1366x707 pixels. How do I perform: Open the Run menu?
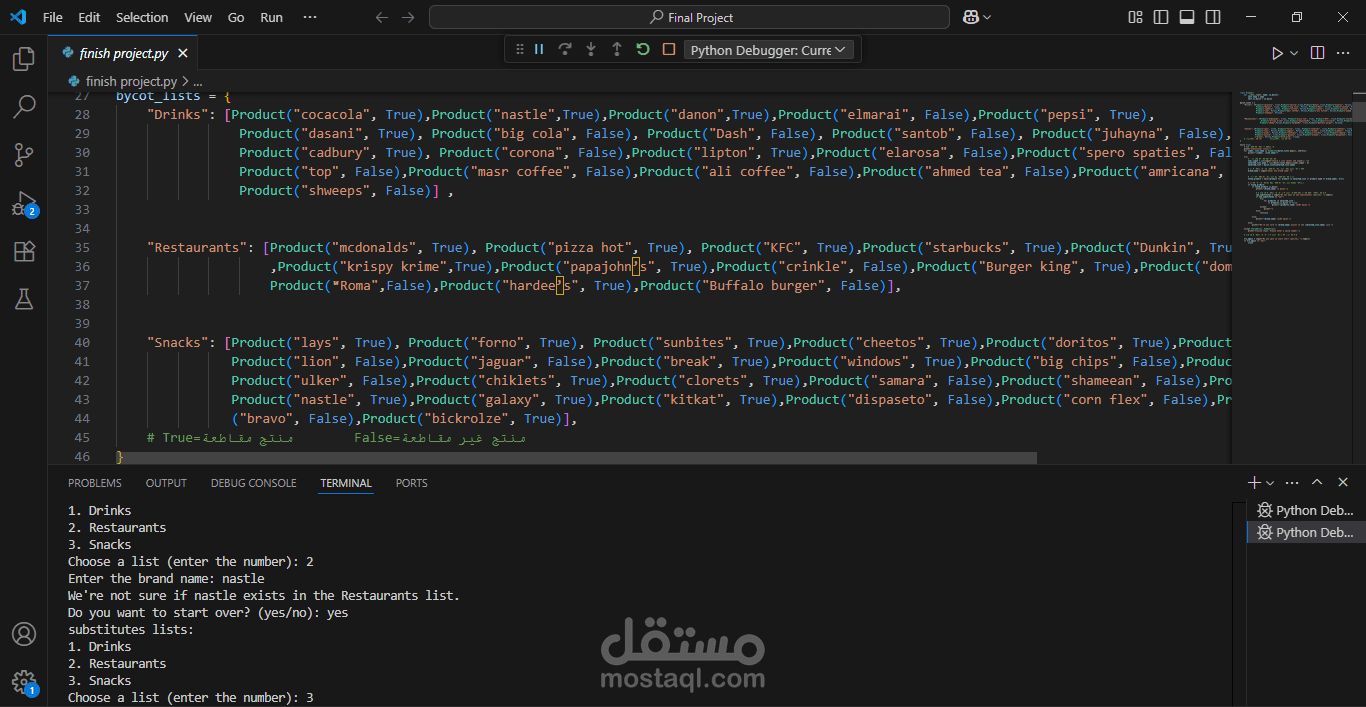point(271,17)
